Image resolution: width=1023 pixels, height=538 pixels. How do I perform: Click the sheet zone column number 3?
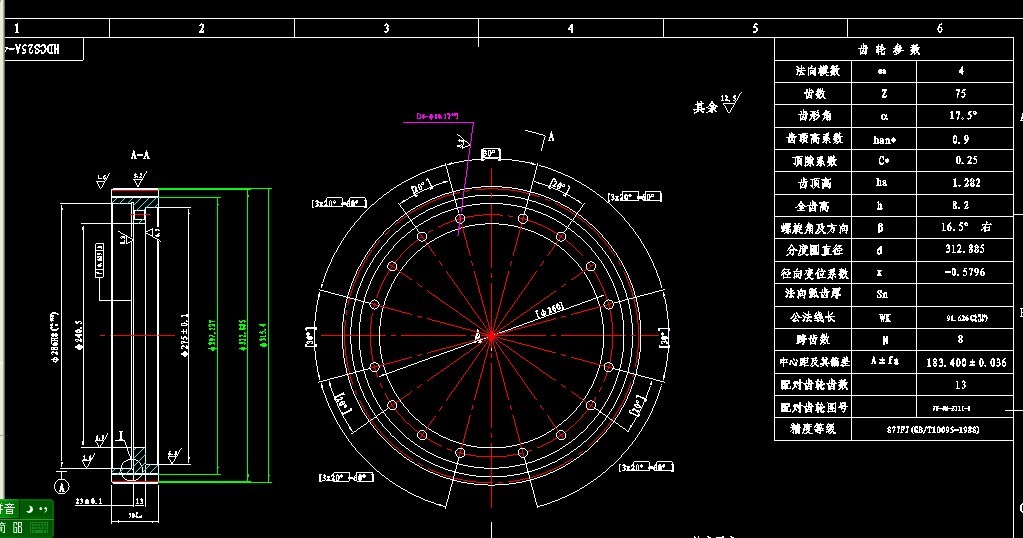click(386, 28)
